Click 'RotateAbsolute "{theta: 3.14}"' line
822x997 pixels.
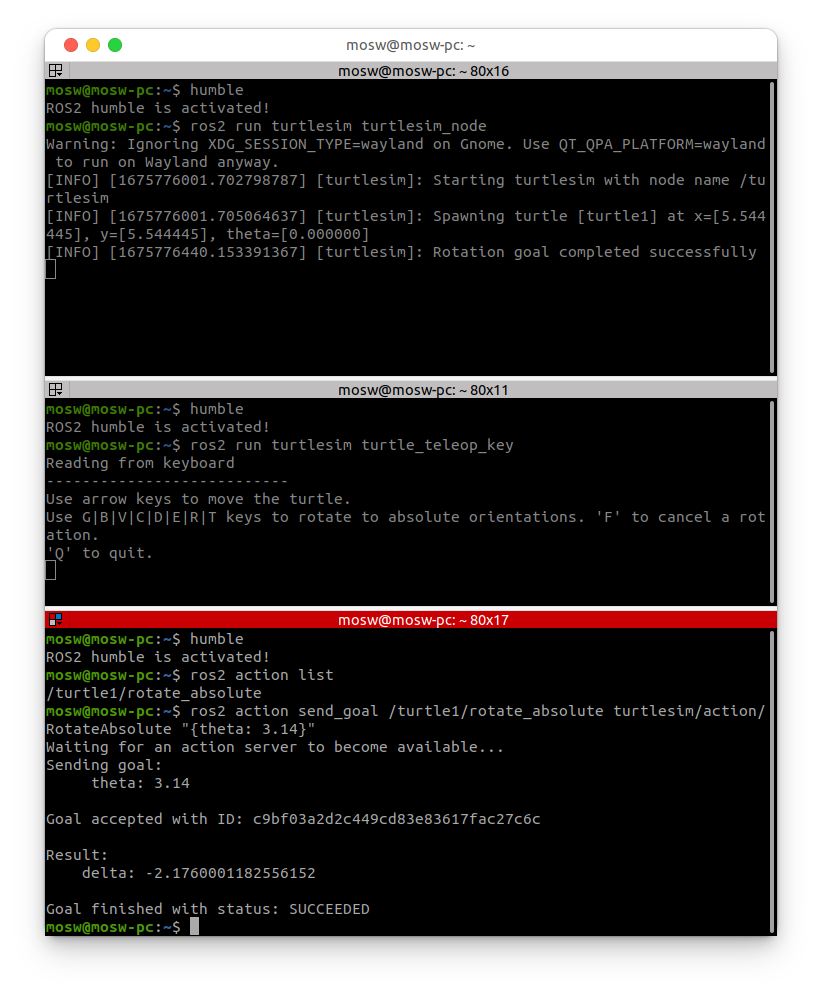pyautogui.click(x=181, y=729)
